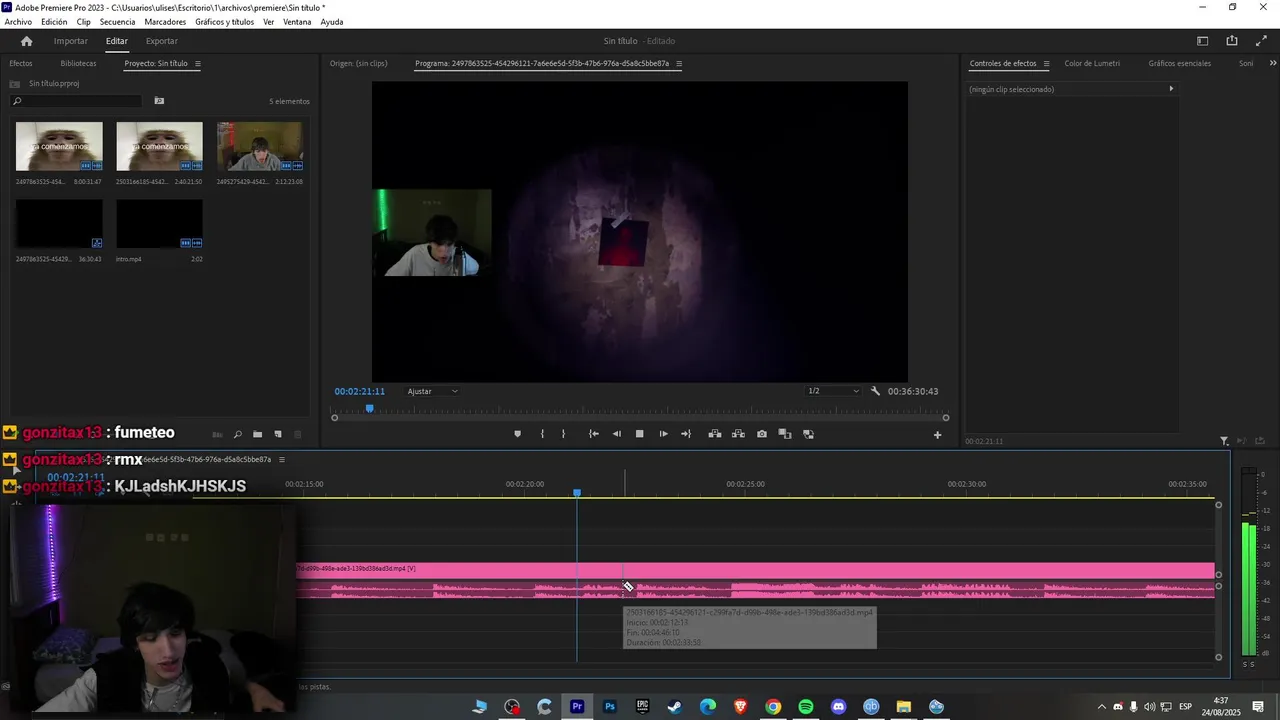The image size is (1280, 720).
Task: Click the Lift button
Action: point(715,434)
